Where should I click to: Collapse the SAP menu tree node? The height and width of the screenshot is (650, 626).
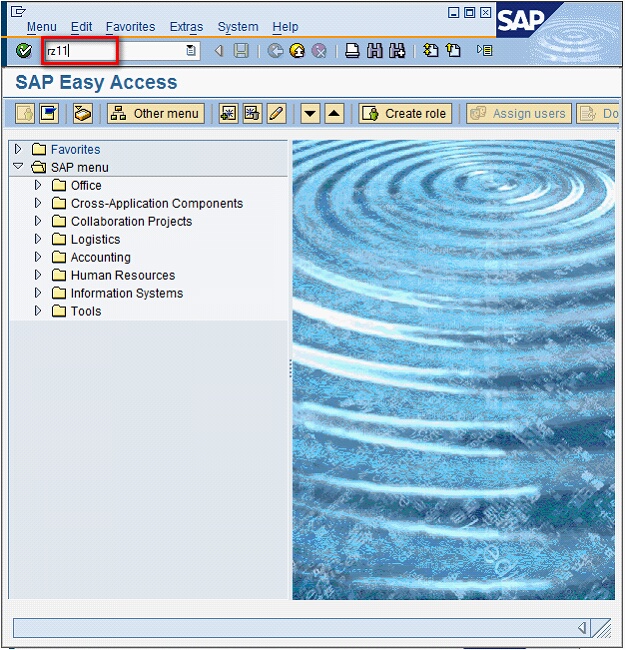click(x=18, y=167)
